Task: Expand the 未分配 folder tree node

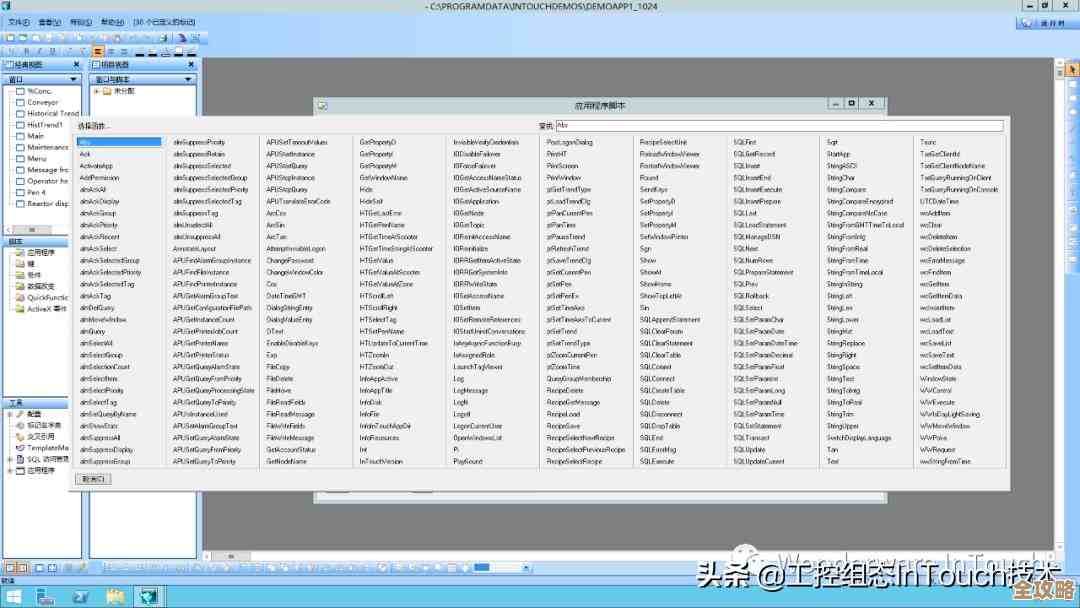Action: point(97,91)
